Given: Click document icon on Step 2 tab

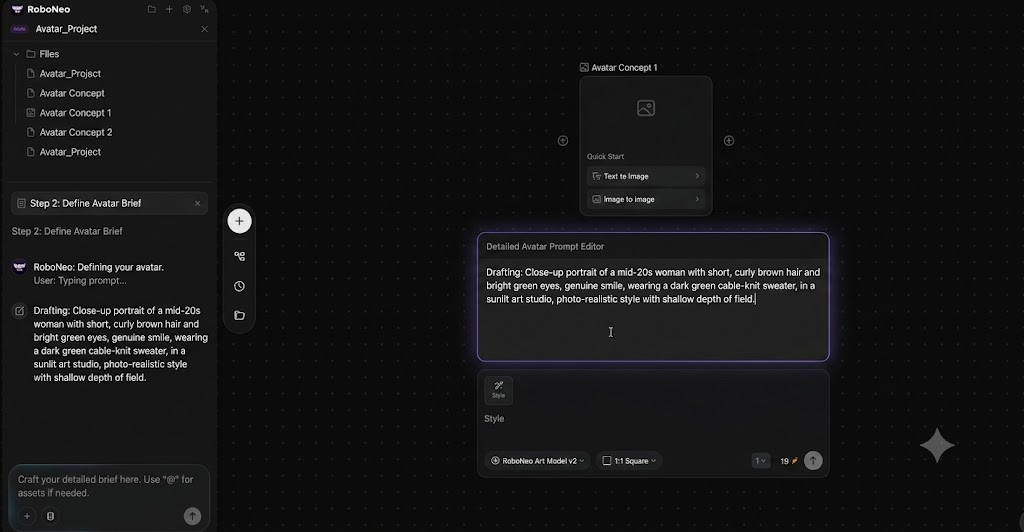Looking at the screenshot, I should (21, 204).
